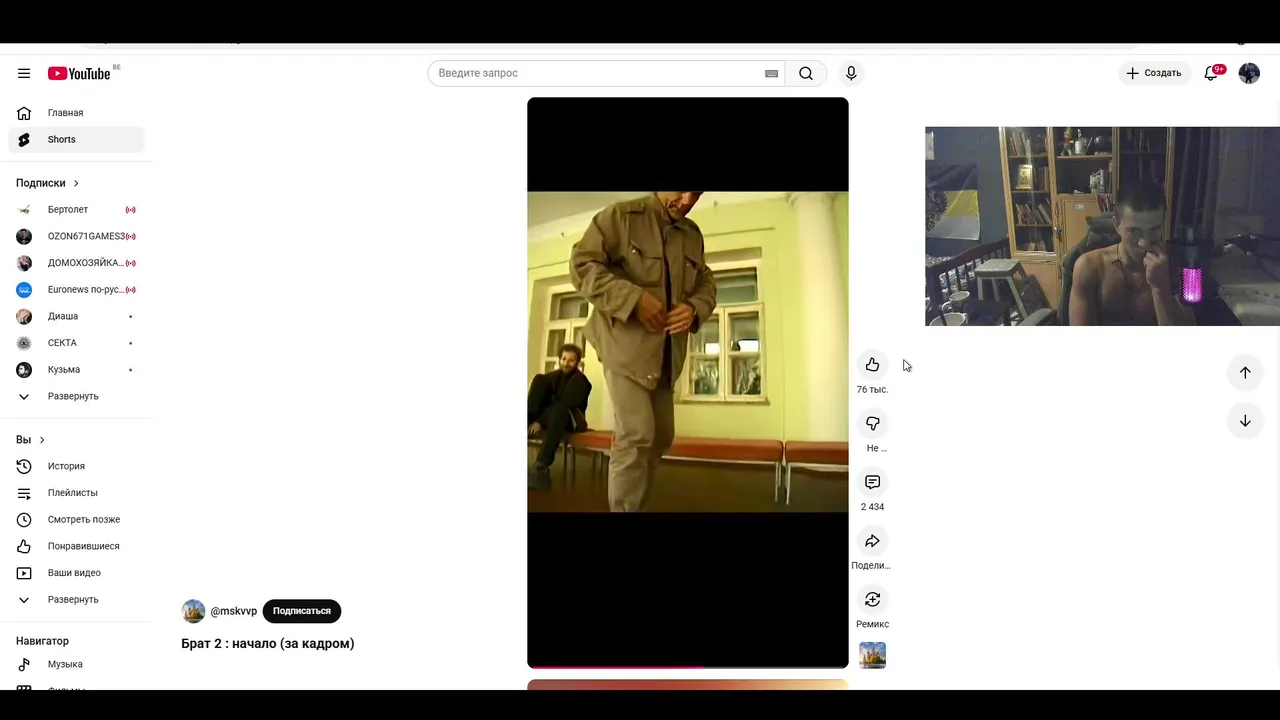
Task: Open the Подписки section
Action: pos(47,183)
